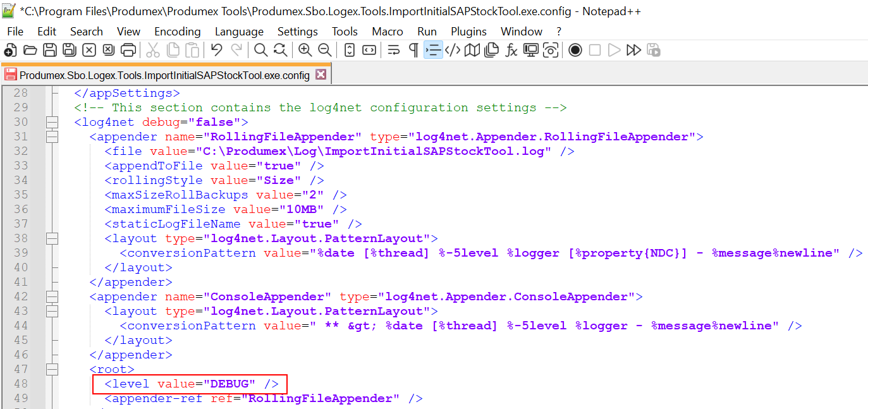Toggle synchronized vertical scrolling
This screenshot has width=873, height=411.
(x=349, y=51)
